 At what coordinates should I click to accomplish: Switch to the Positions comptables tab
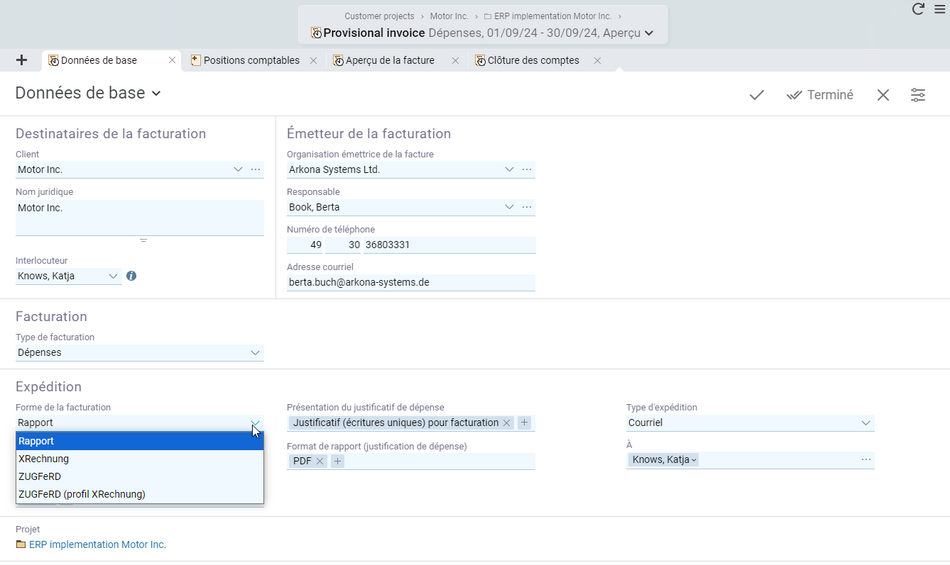(251, 61)
